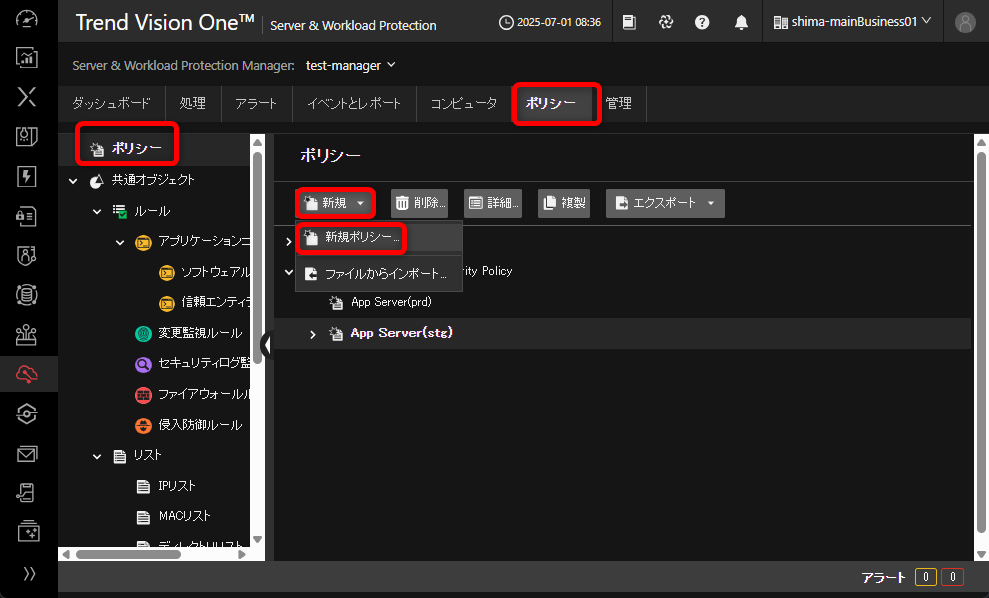Expand the App Server(stg) policy row
This screenshot has width=989, height=598.
click(x=313, y=334)
